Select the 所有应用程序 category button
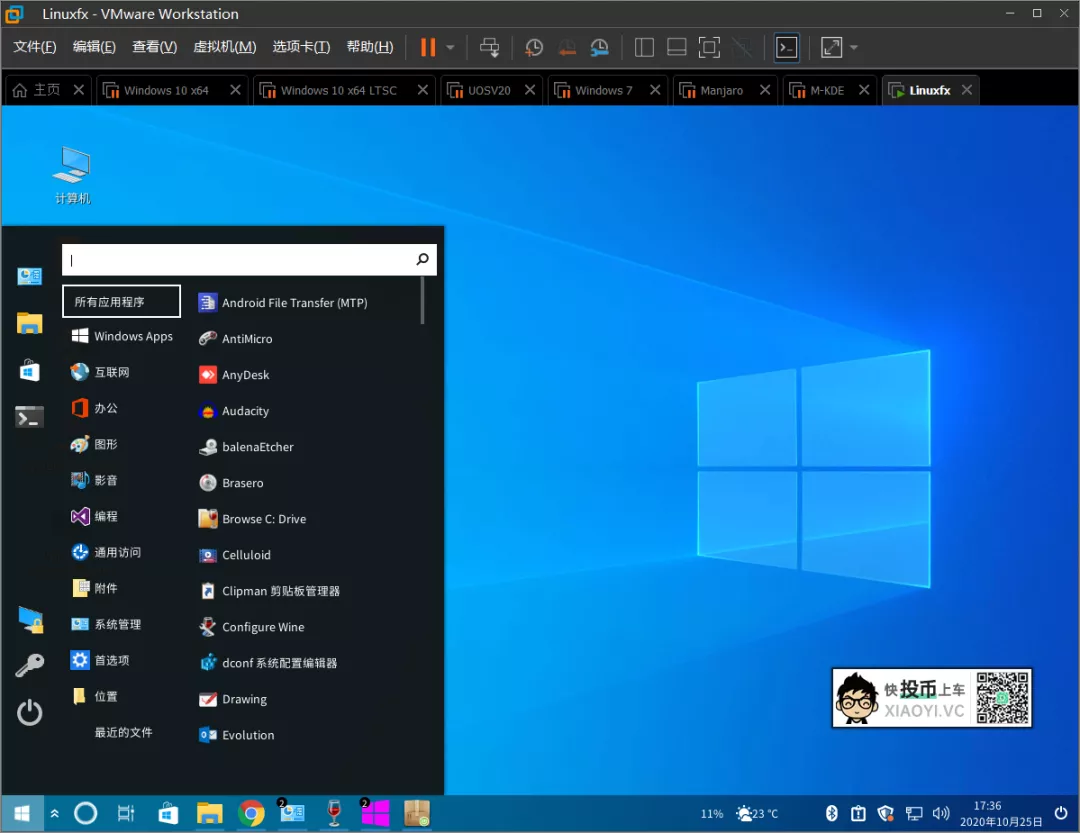This screenshot has height=833, width=1080. point(121,302)
